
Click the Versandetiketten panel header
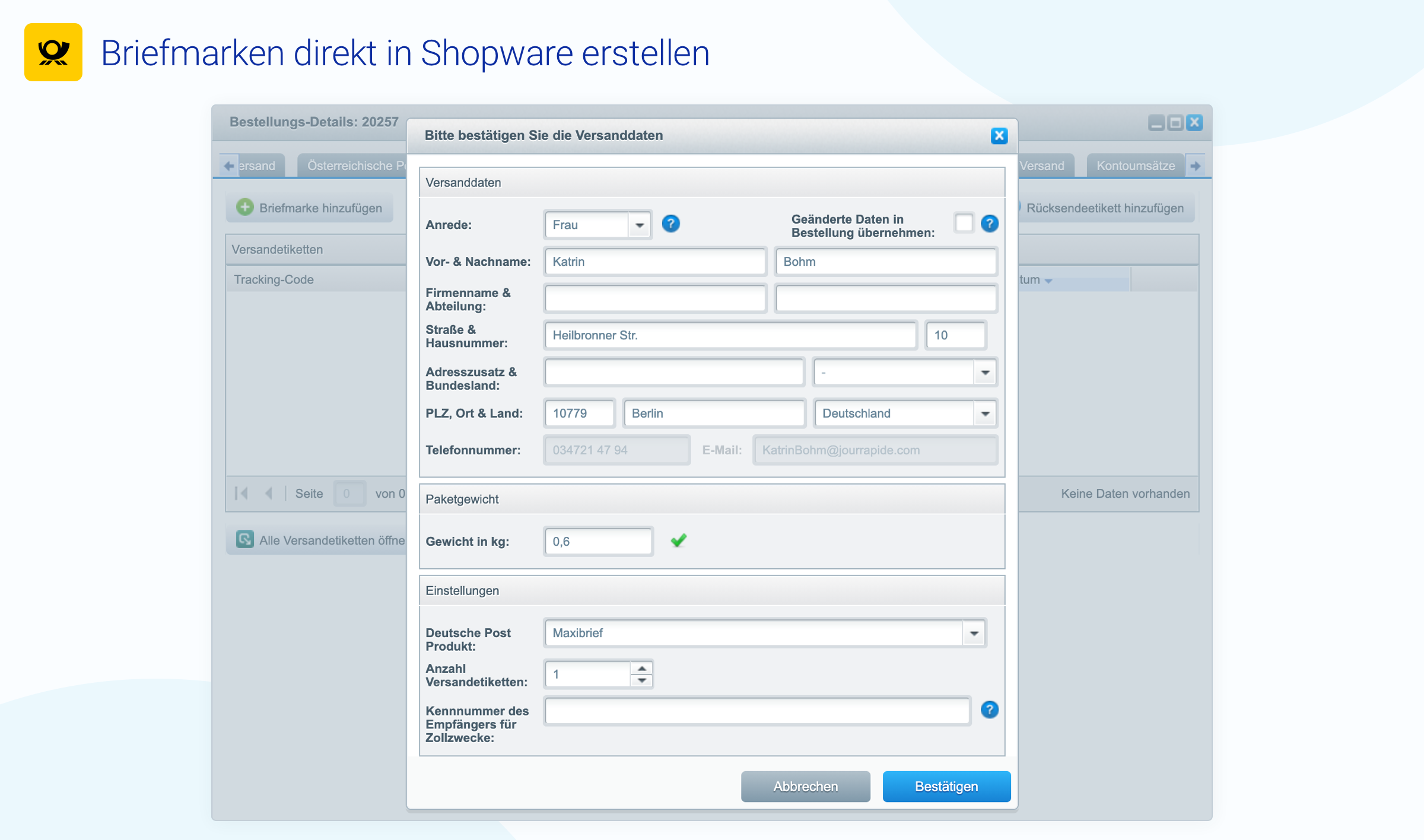point(316,250)
